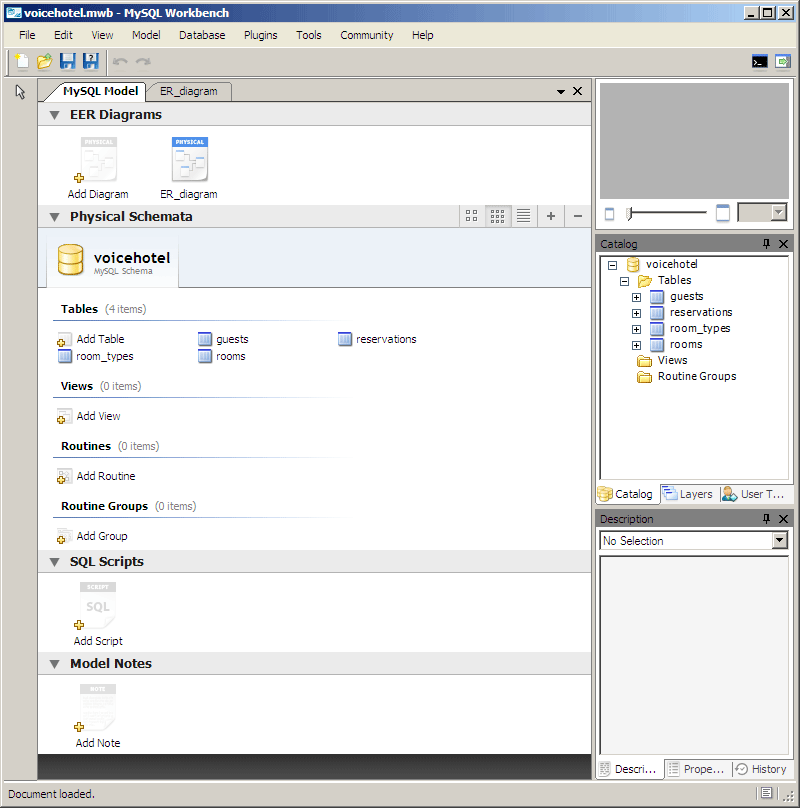This screenshot has width=800, height=808.
Task: Select the rooms table in schemata
Action: (222, 356)
